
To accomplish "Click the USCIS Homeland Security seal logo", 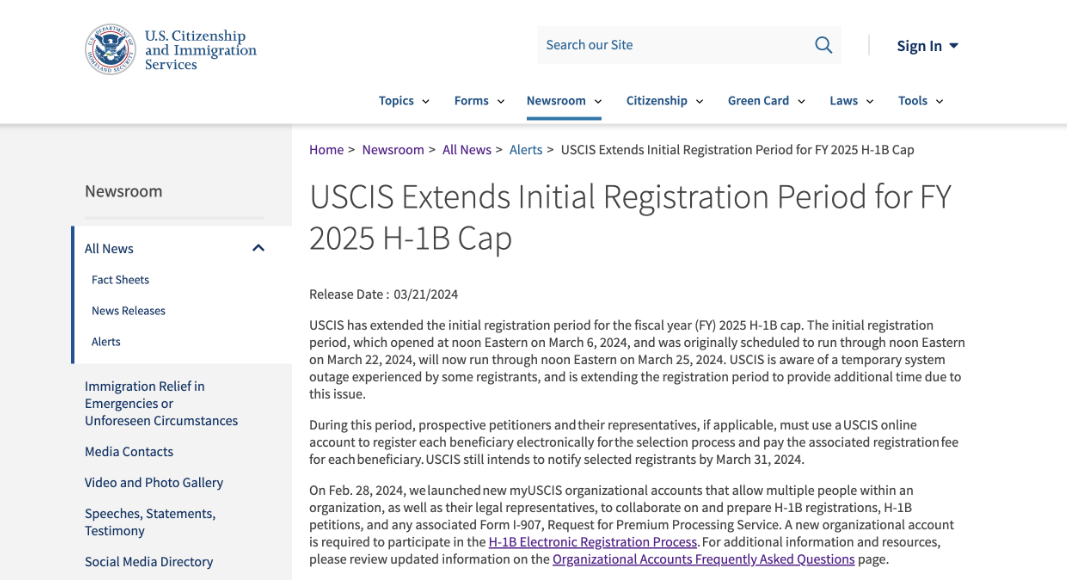I will 110,49.
